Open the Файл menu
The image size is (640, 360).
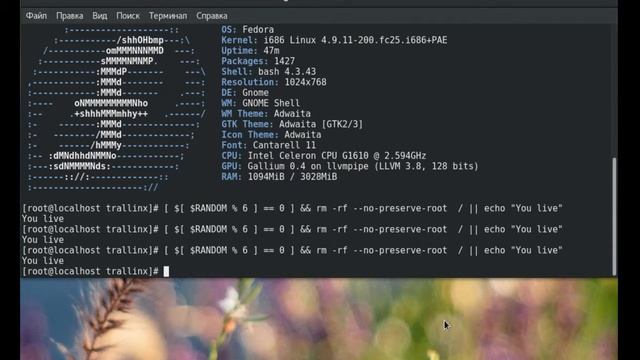coord(36,16)
